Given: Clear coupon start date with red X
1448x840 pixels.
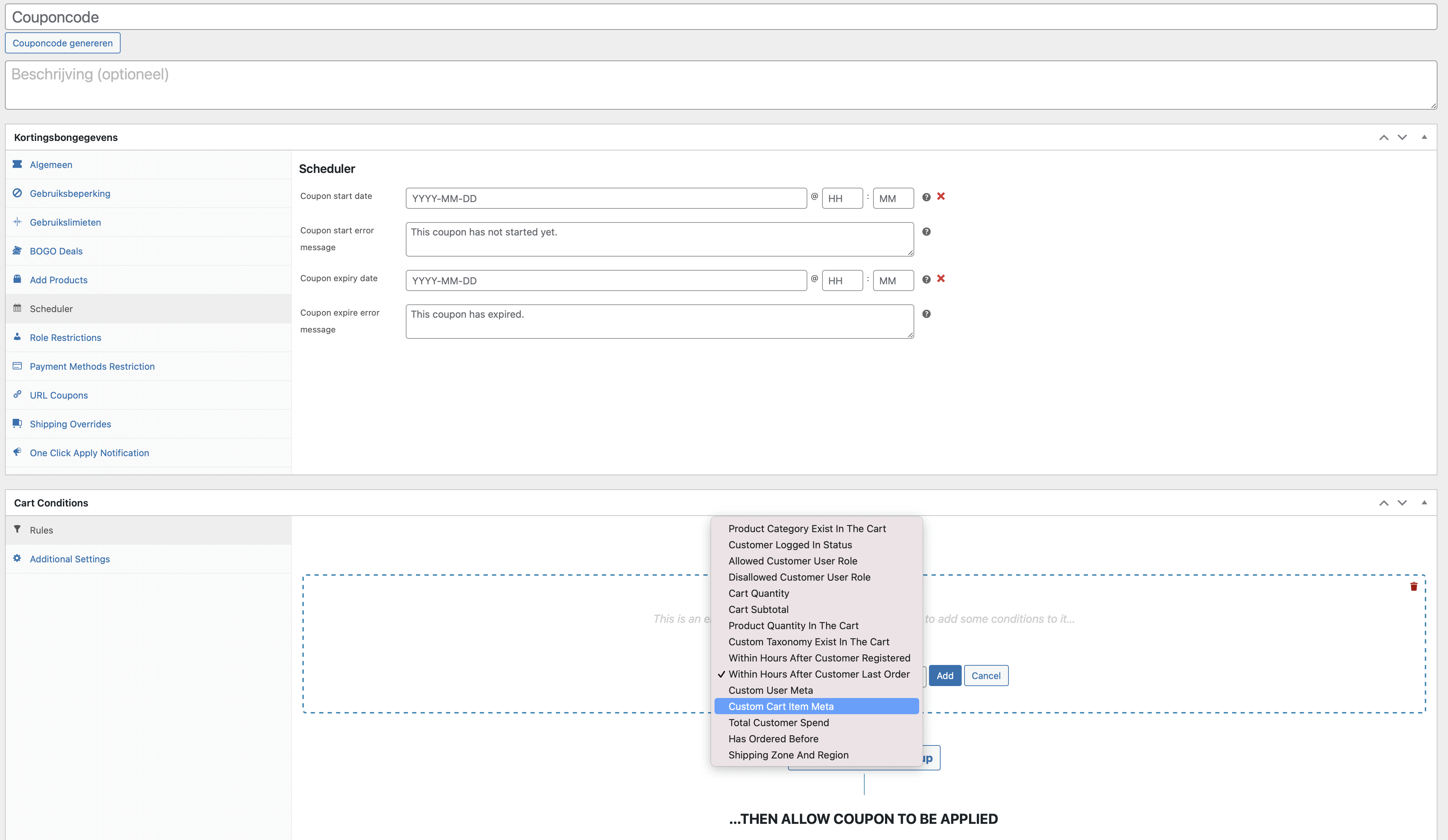Looking at the screenshot, I should tap(941, 196).
